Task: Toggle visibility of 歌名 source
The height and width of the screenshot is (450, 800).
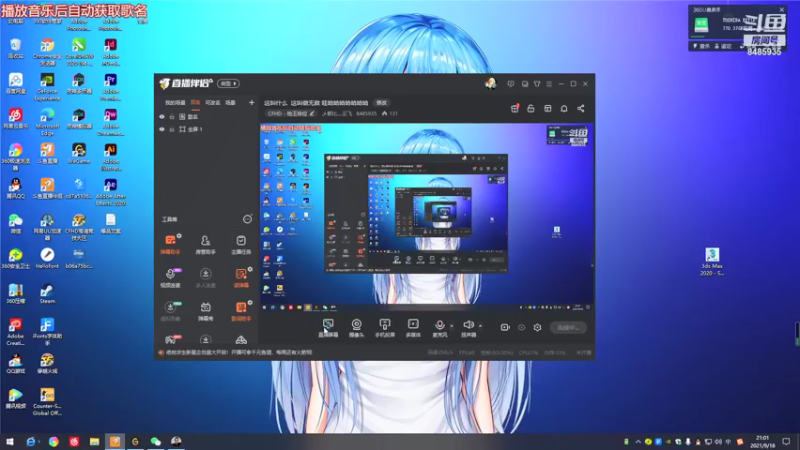Action: 162,117
